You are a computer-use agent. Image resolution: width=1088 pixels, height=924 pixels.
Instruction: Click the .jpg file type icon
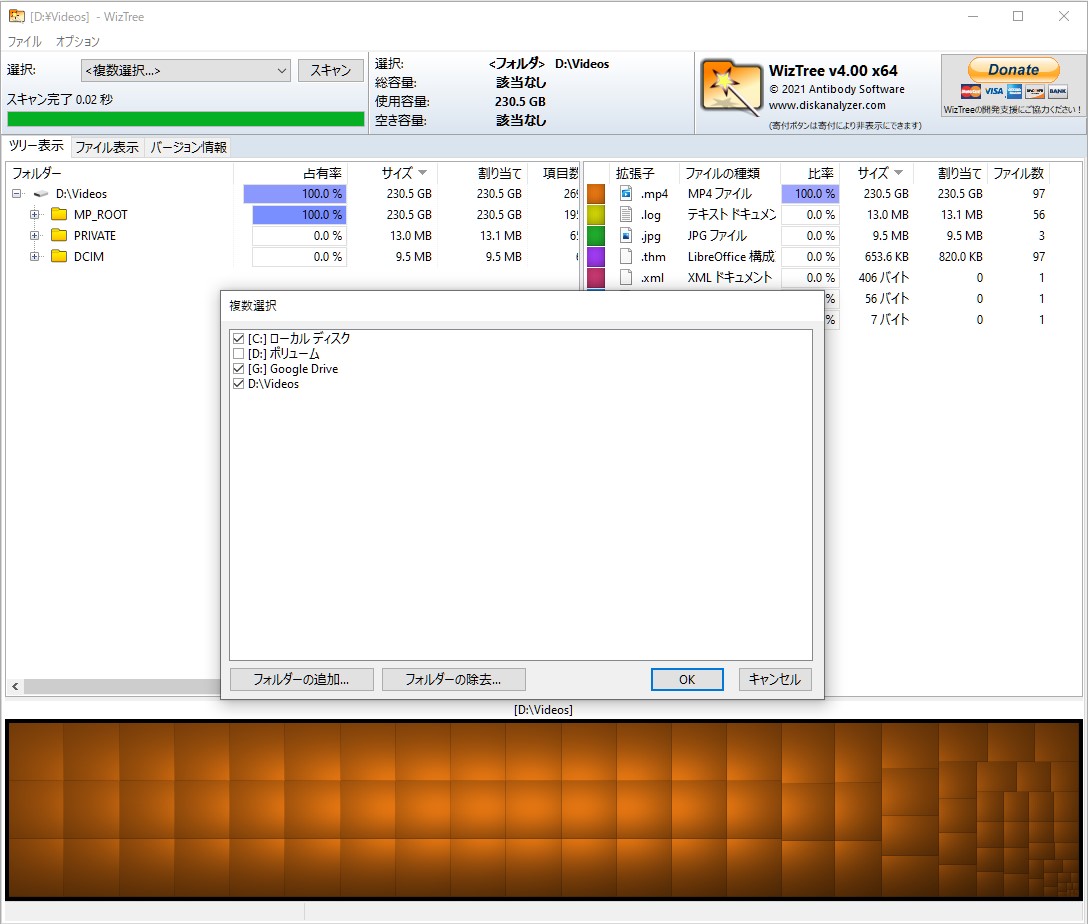(x=626, y=235)
